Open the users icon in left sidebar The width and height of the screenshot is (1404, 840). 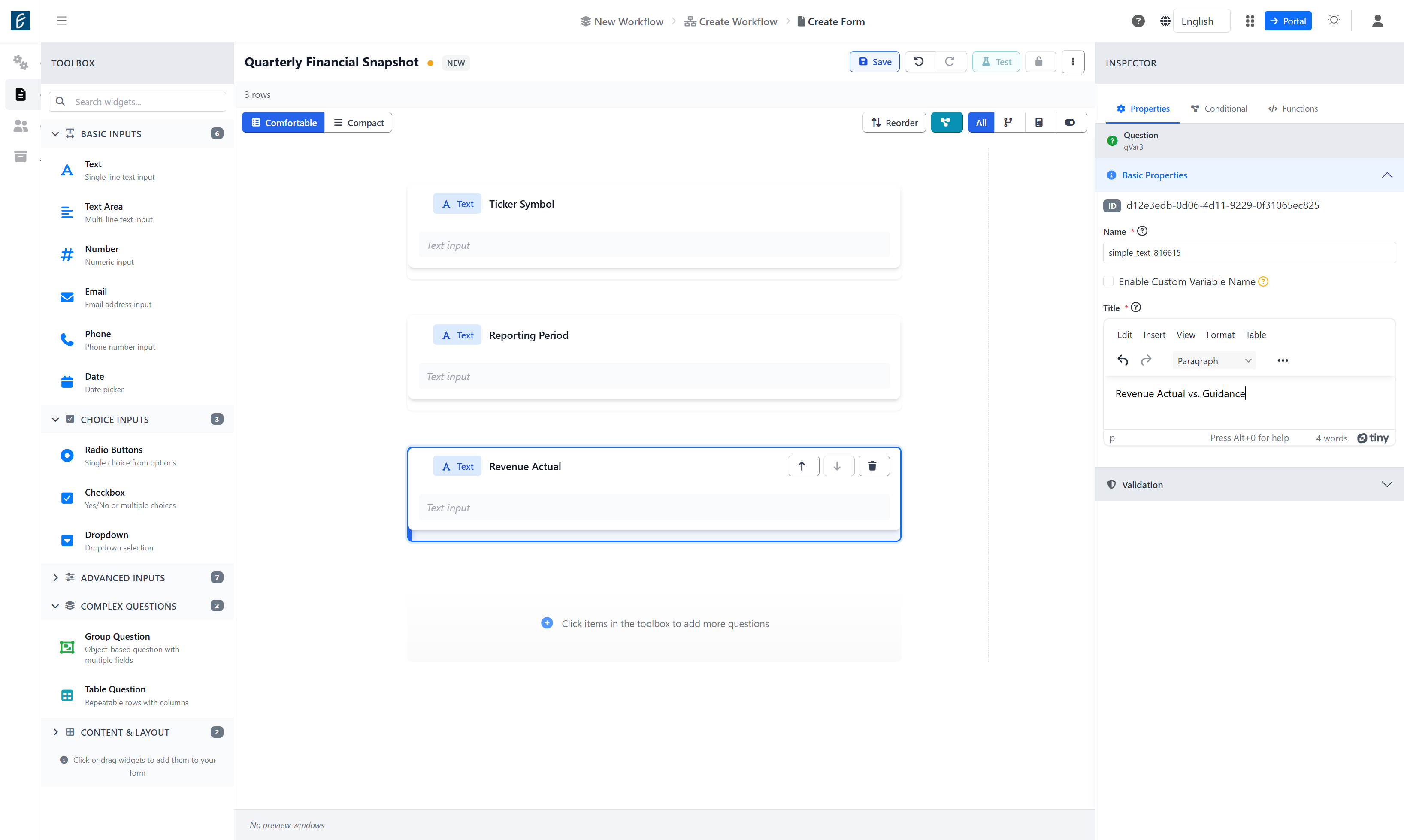(20, 125)
